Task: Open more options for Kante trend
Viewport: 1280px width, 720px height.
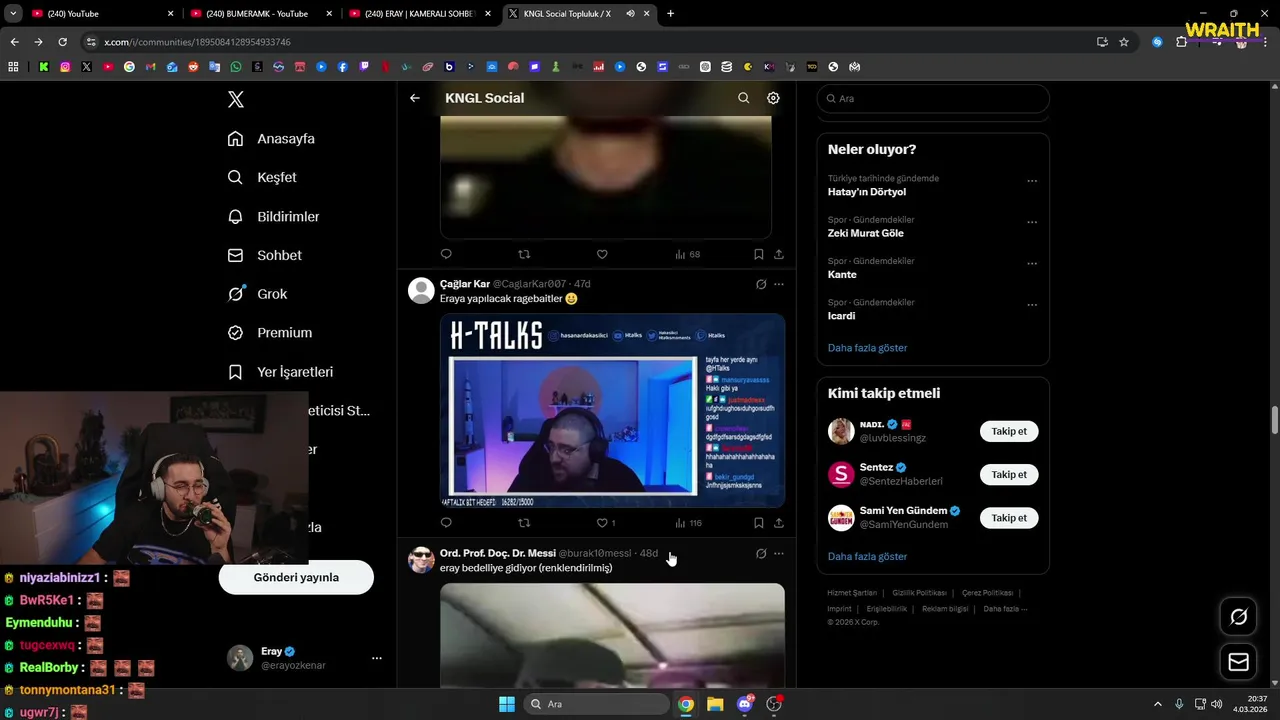Action: point(1032,264)
